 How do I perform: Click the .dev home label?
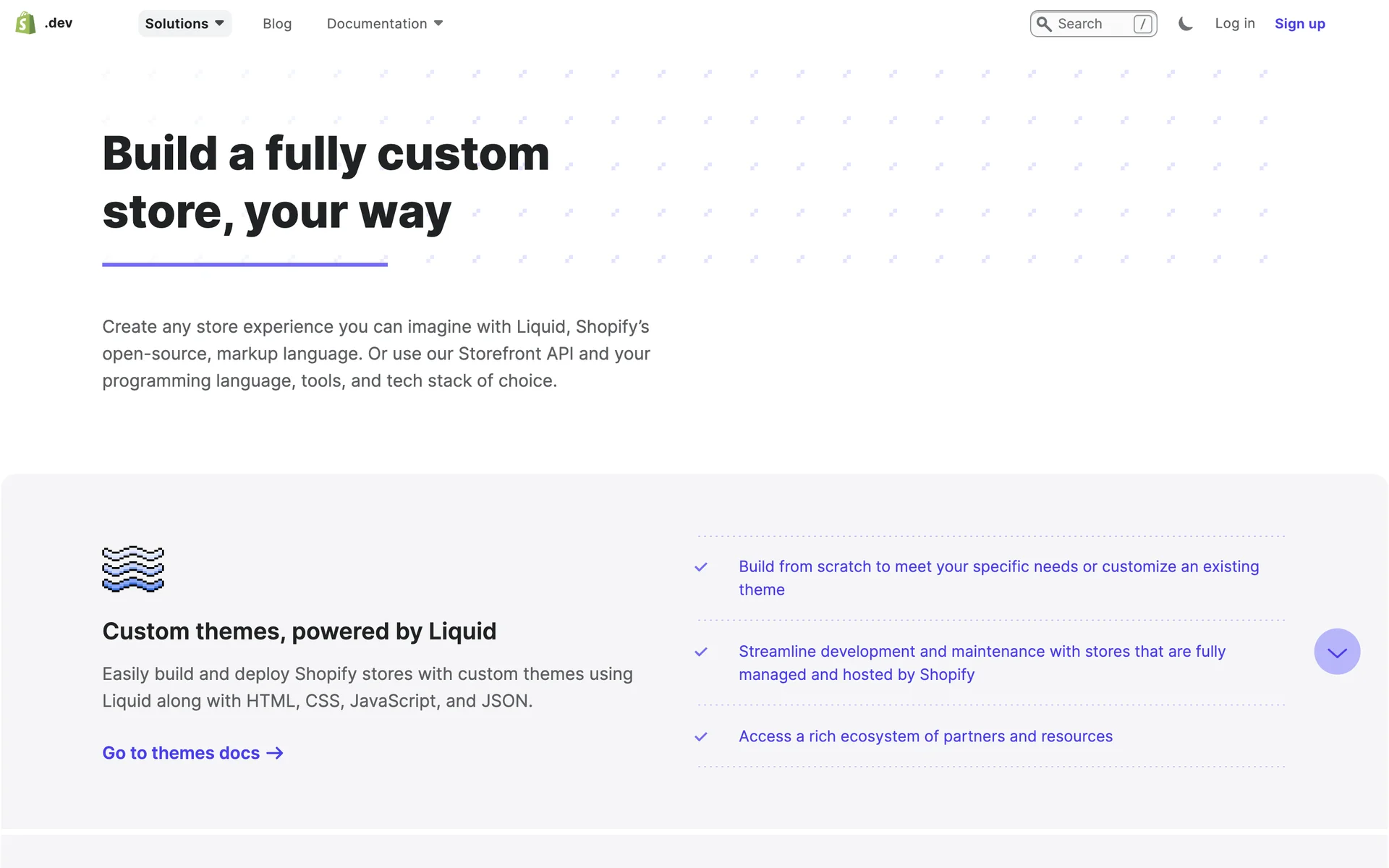tap(59, 23)
